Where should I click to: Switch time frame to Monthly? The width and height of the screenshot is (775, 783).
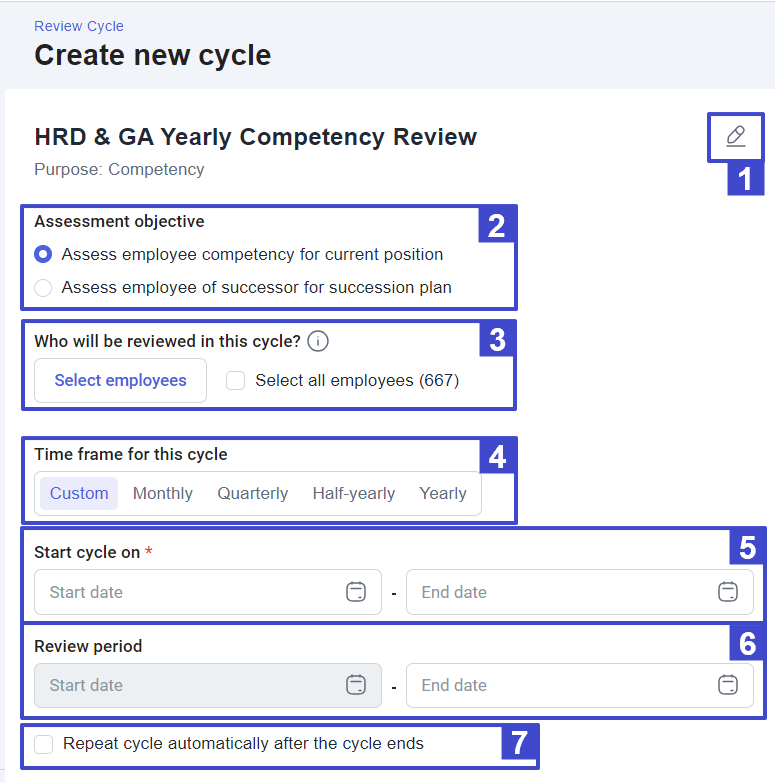(x=163, y=493)
